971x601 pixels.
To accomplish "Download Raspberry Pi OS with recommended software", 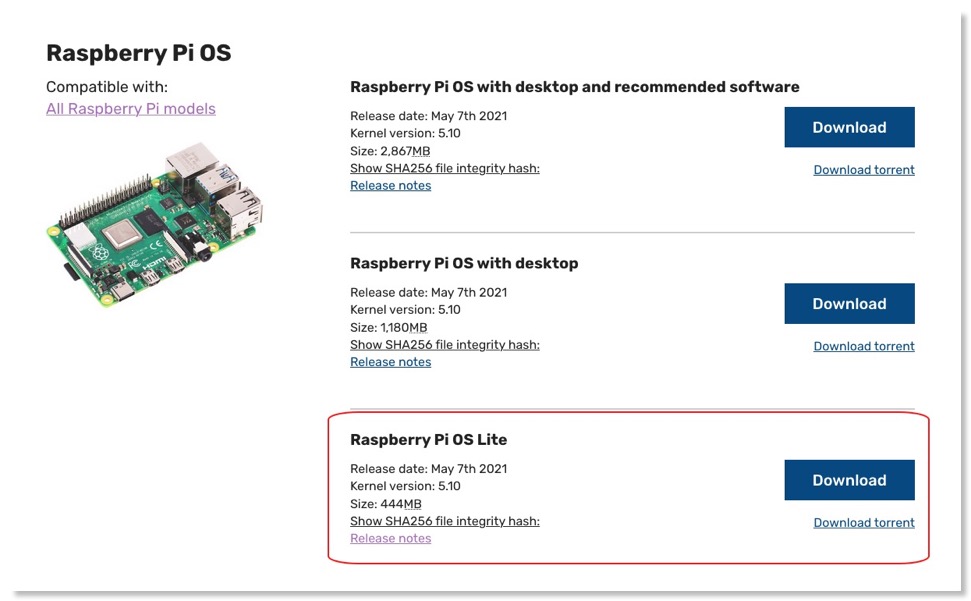I will point(849,128).
